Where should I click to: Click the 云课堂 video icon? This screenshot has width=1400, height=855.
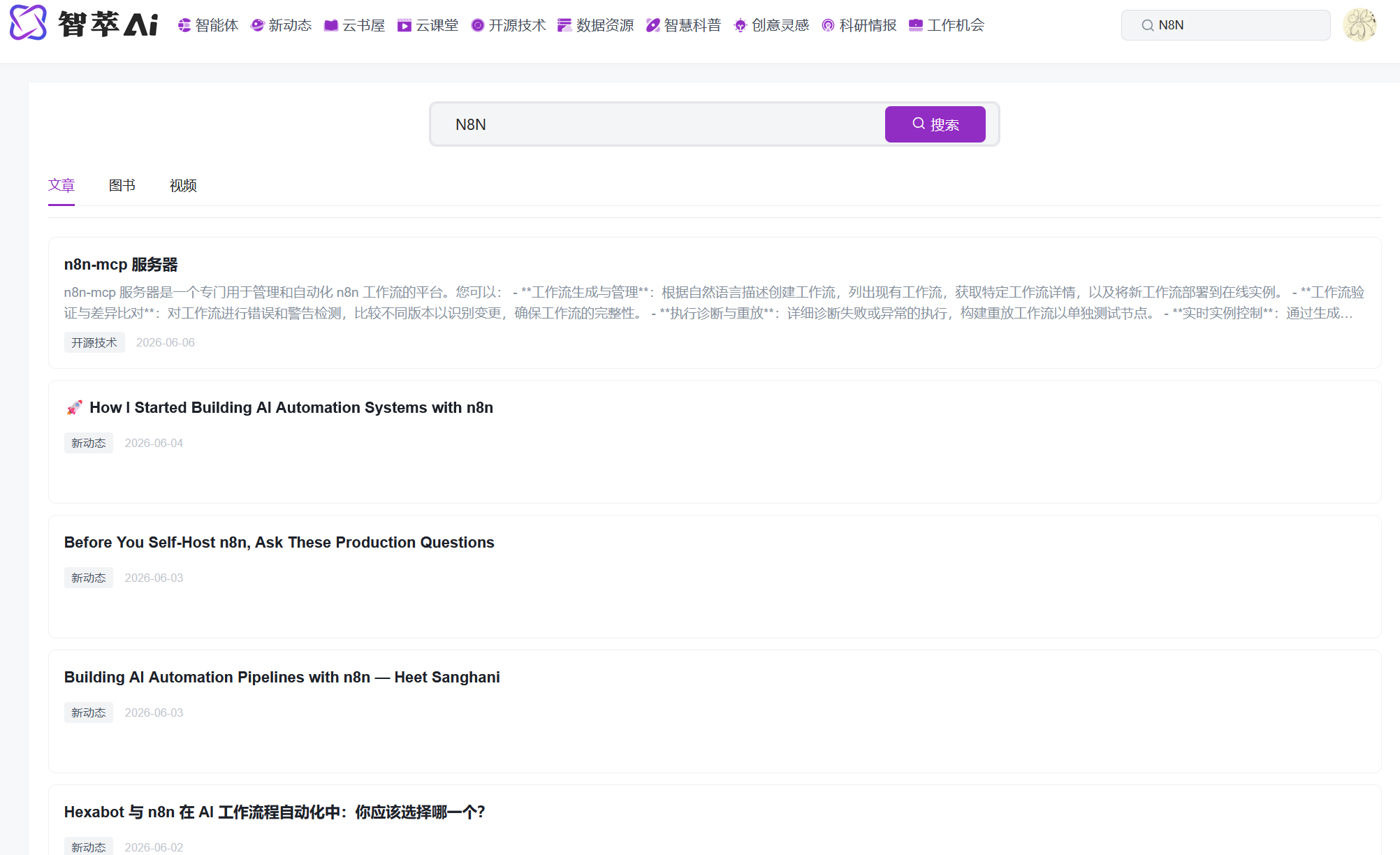pyautogui.click(x=404, y=25)
